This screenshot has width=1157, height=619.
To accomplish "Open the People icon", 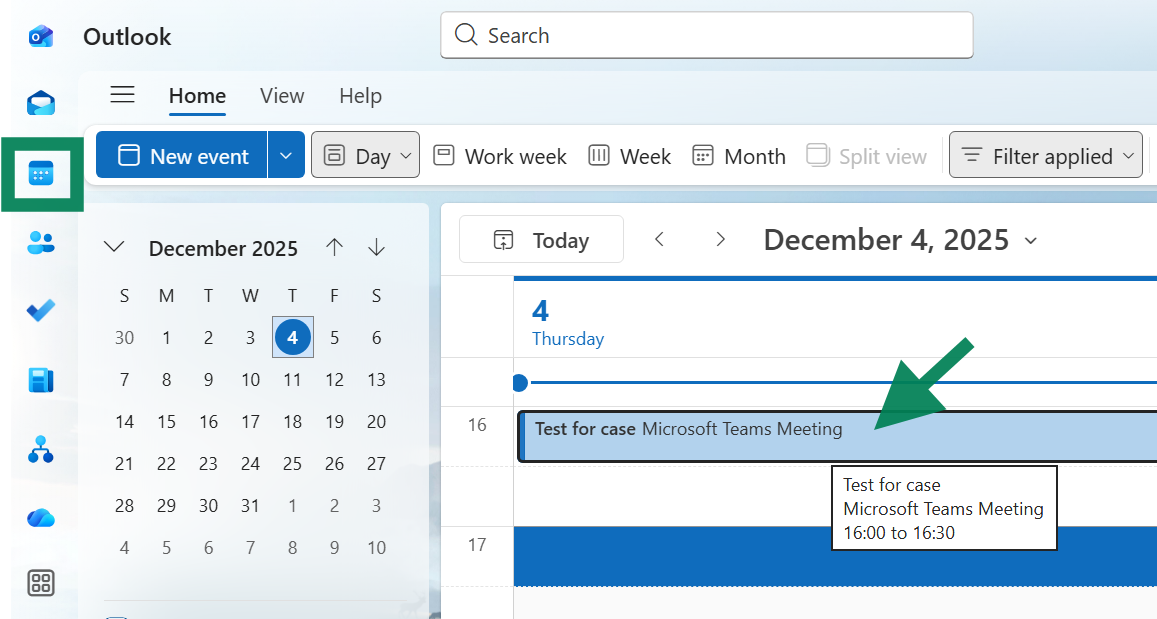I will (41, 243).
